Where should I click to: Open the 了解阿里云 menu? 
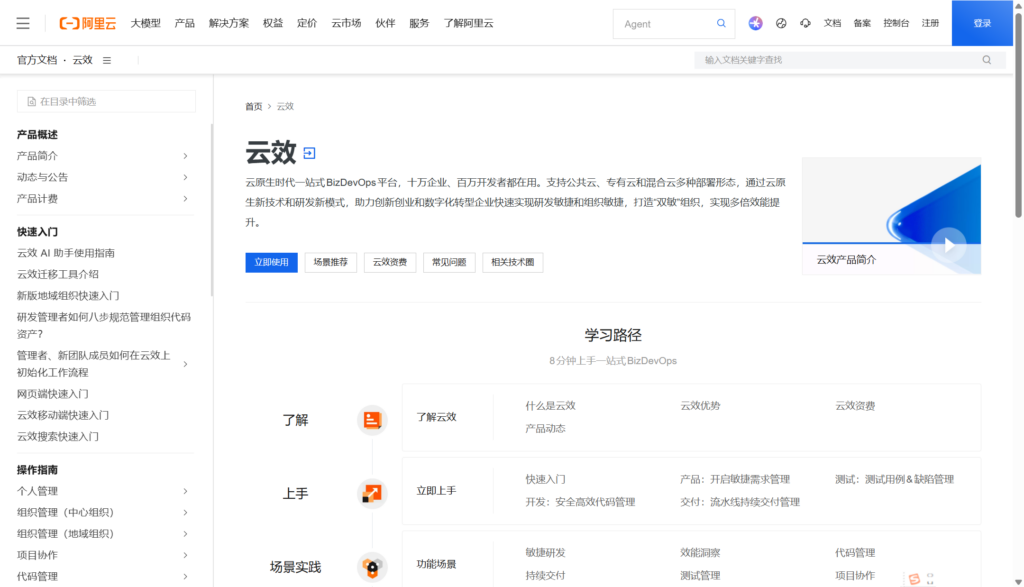tap(469, 24)
